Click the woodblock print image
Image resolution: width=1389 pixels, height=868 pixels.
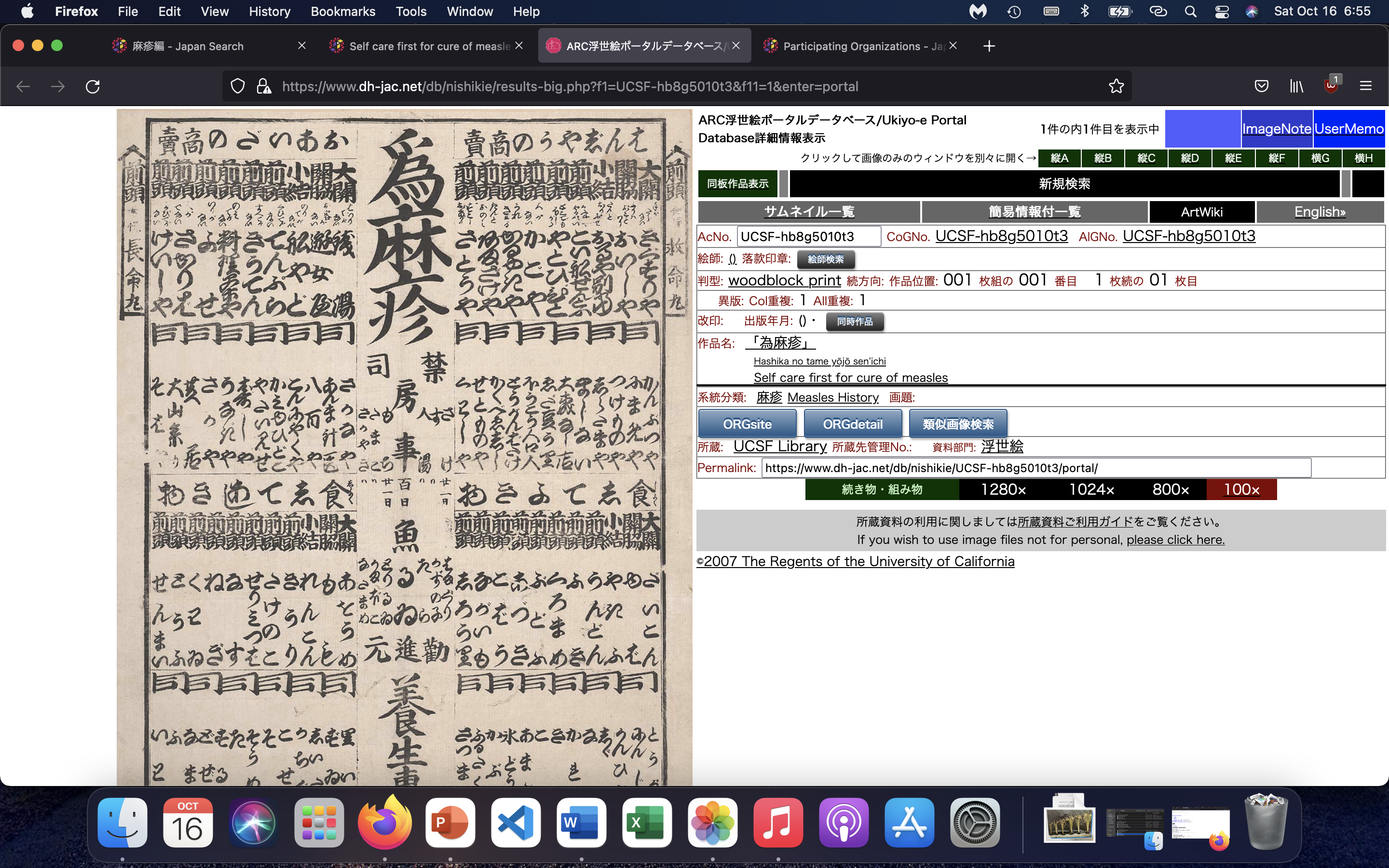pyautogui.click(x=404, y=448)
